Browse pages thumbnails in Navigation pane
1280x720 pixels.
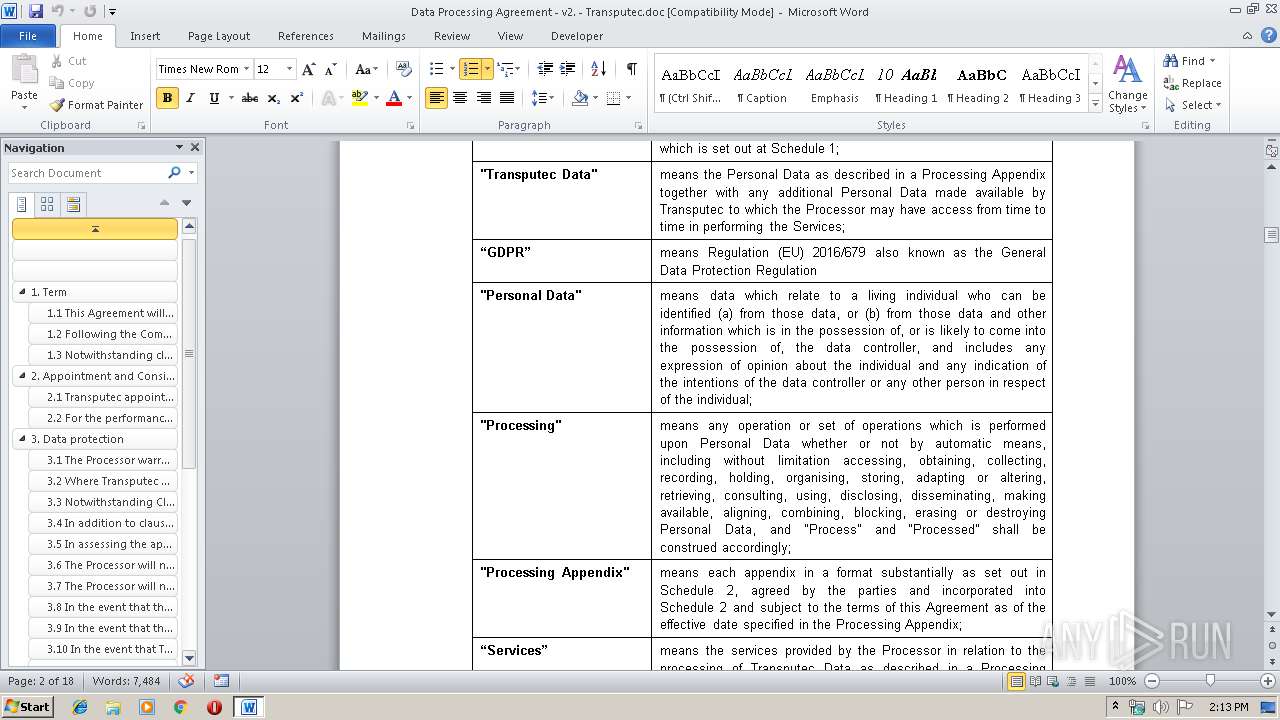pos(47,204)
